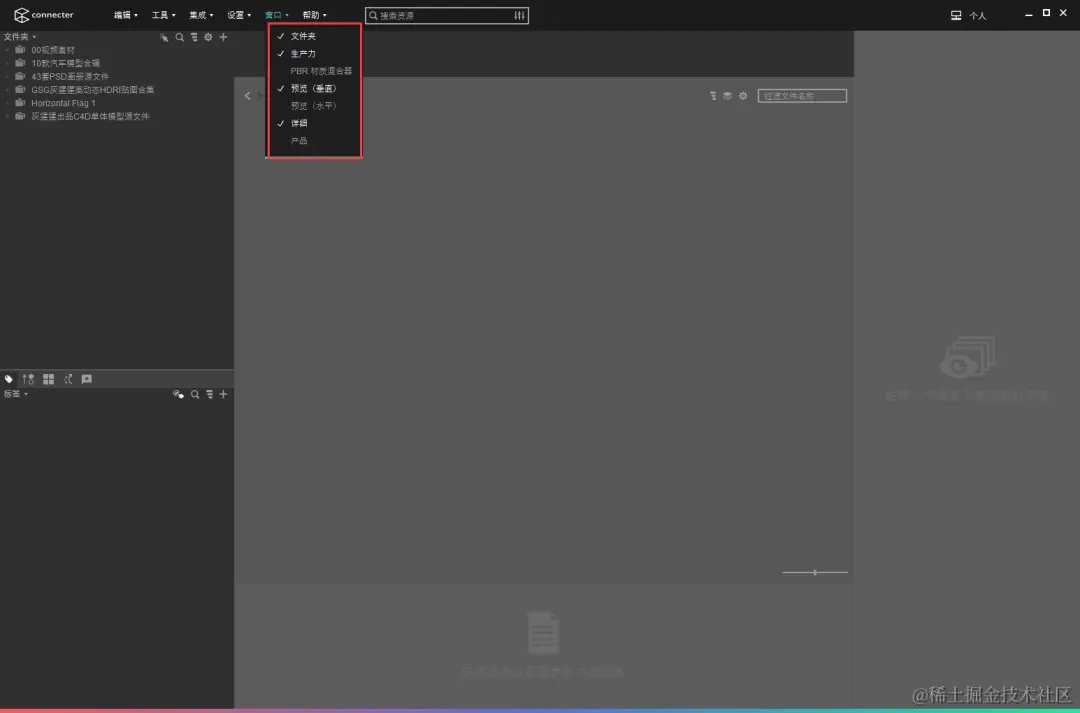The image size is (1080, 713).
Task: Expand the 灰猩猩出品C4D单体模型源文件 folder
Action: (x=8, y=116)
